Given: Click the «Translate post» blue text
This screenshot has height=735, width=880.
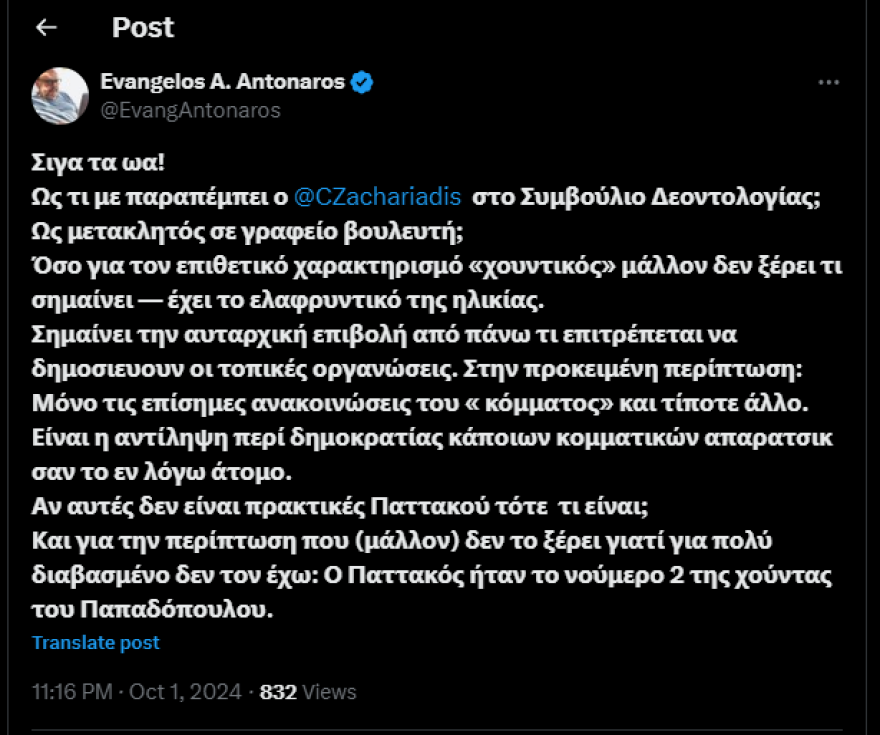Looking at the screenshot, I should tap(97, 642).
